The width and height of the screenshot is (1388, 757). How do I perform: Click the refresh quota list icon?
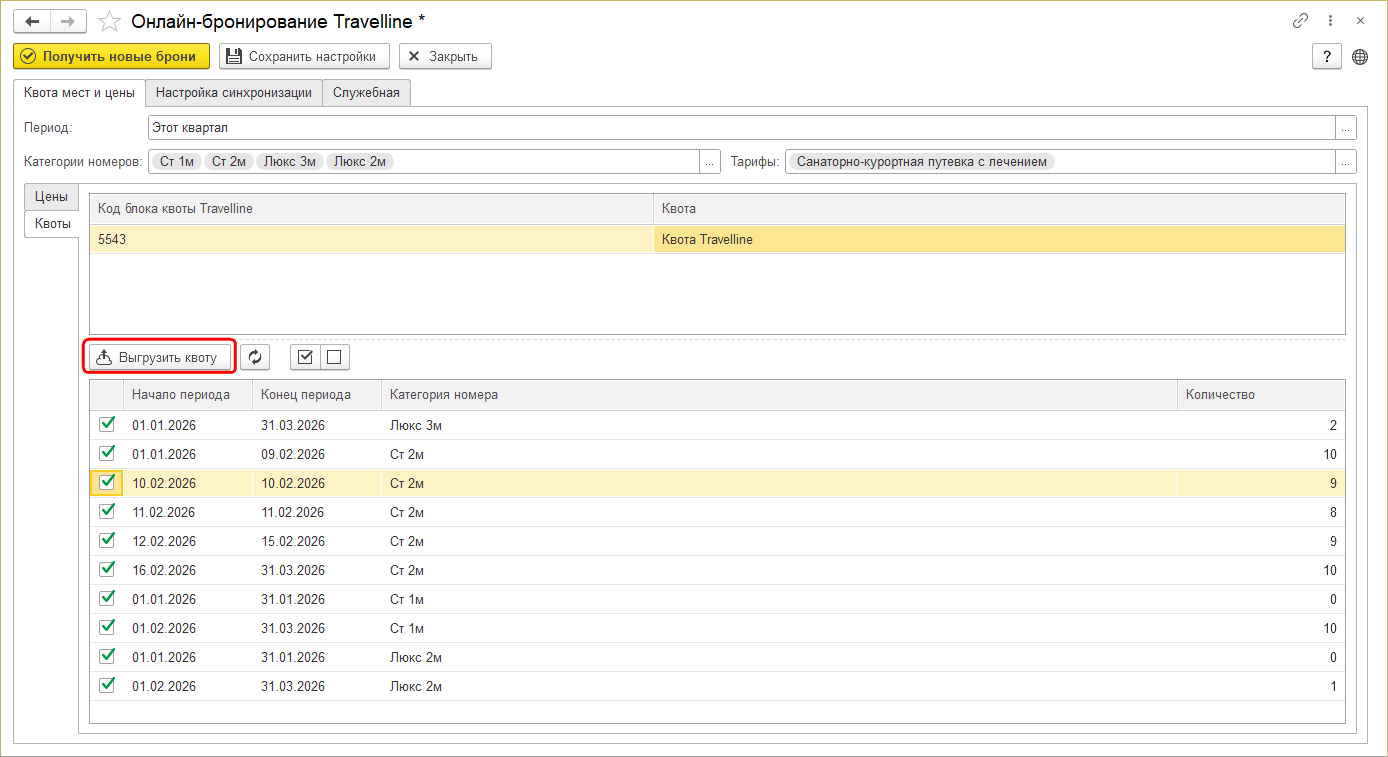click(x=255, y=357)
